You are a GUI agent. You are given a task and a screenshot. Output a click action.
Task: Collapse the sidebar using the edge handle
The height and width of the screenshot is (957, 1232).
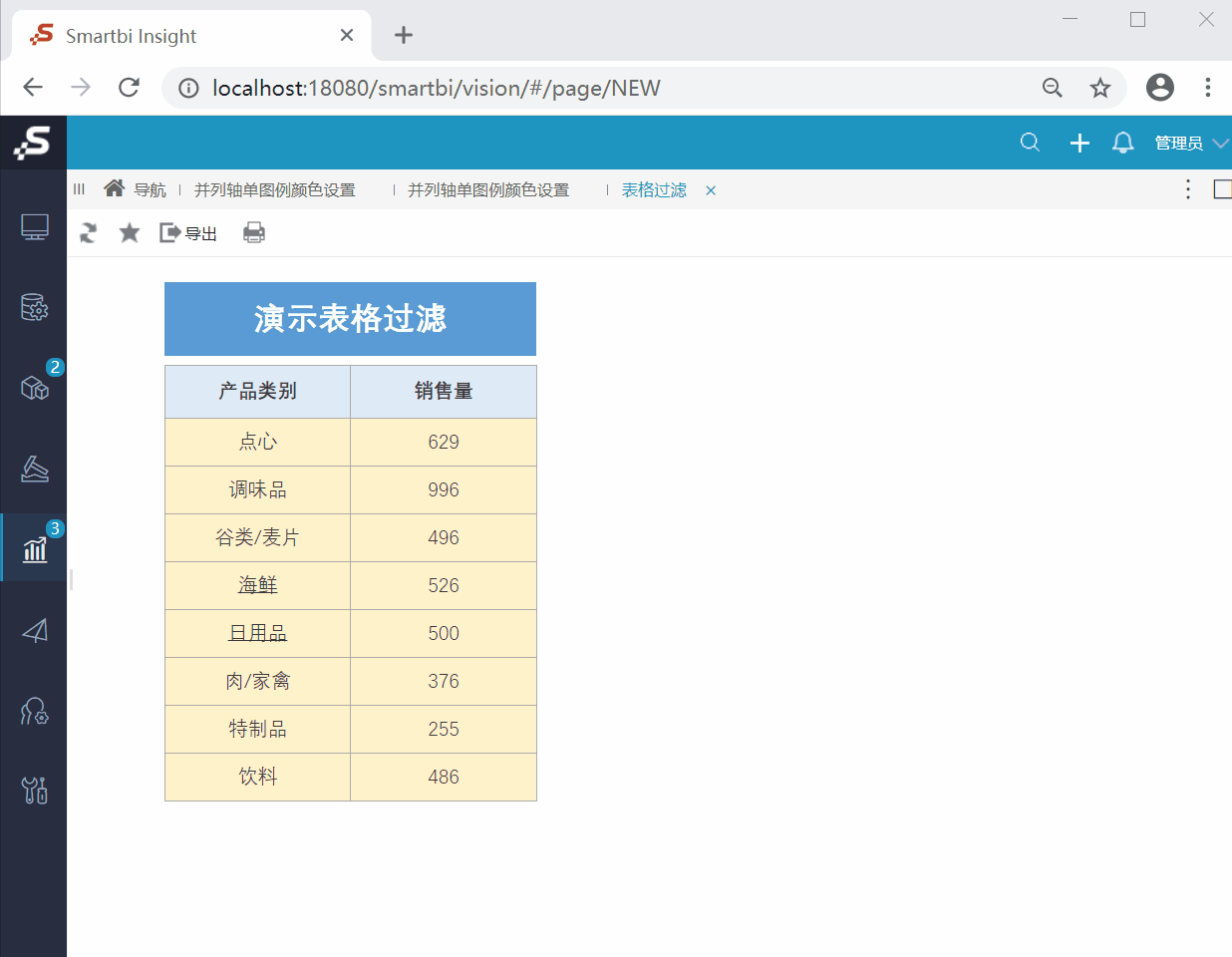(x=71, y=579)
